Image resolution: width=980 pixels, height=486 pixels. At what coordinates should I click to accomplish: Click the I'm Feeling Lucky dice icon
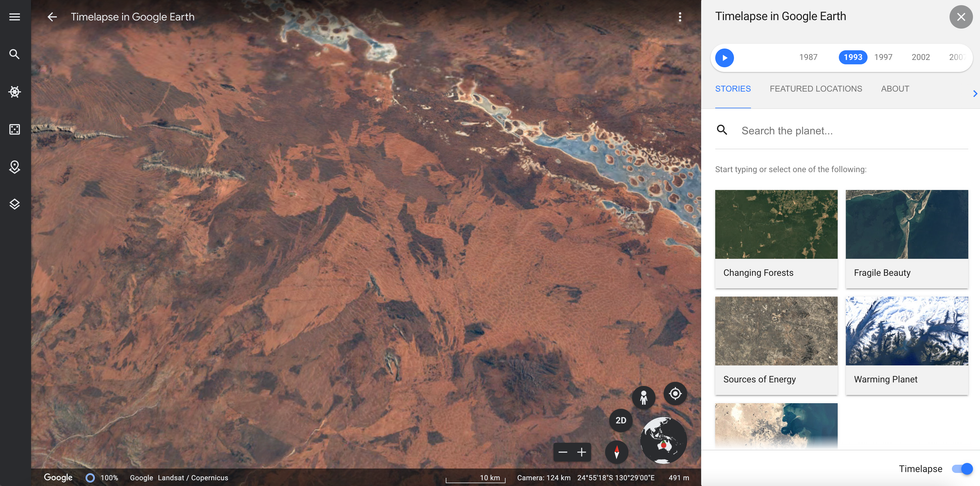point(14,129)
